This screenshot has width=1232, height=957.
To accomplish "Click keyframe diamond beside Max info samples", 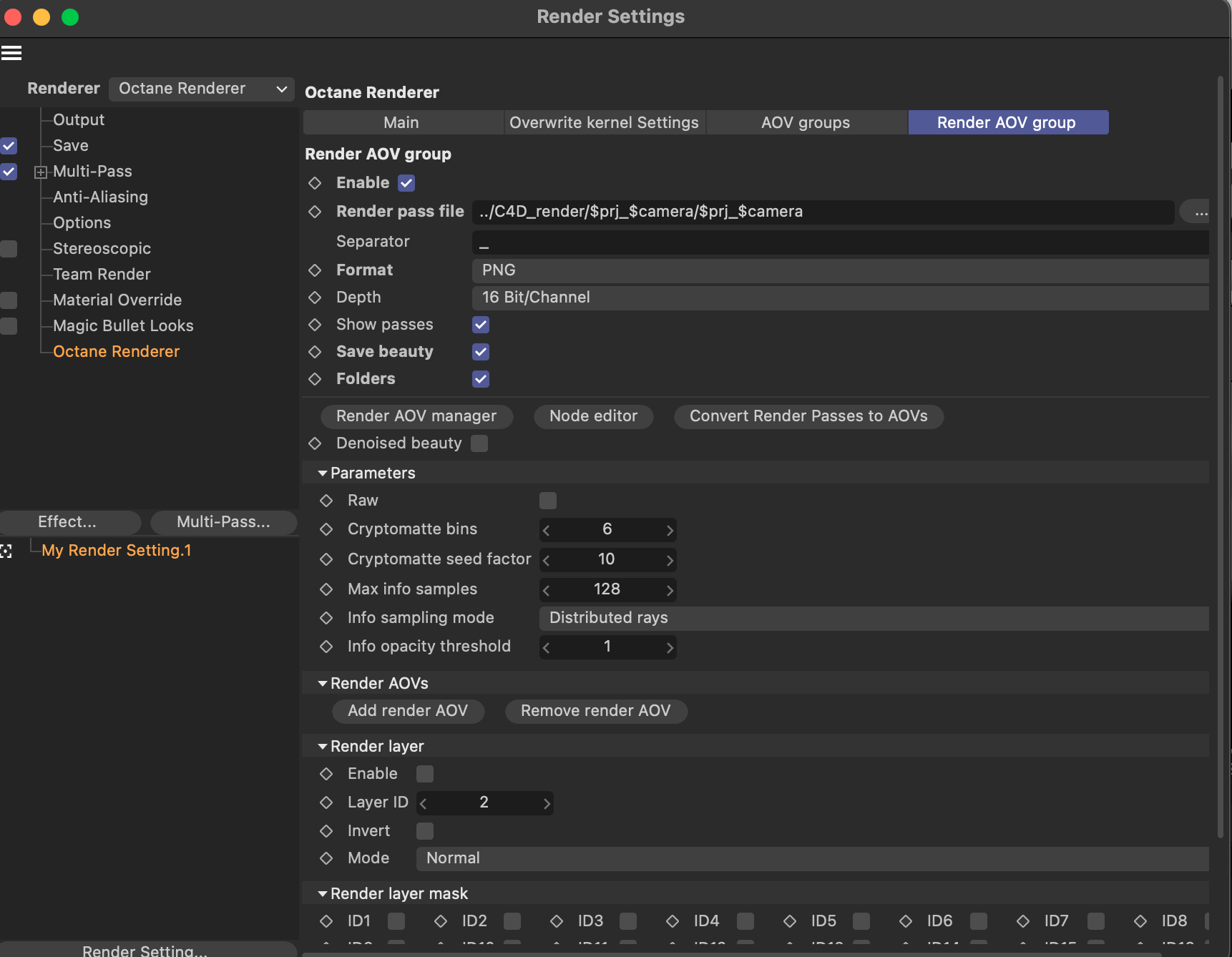I will pyautogui.click(x=326, y=589).
